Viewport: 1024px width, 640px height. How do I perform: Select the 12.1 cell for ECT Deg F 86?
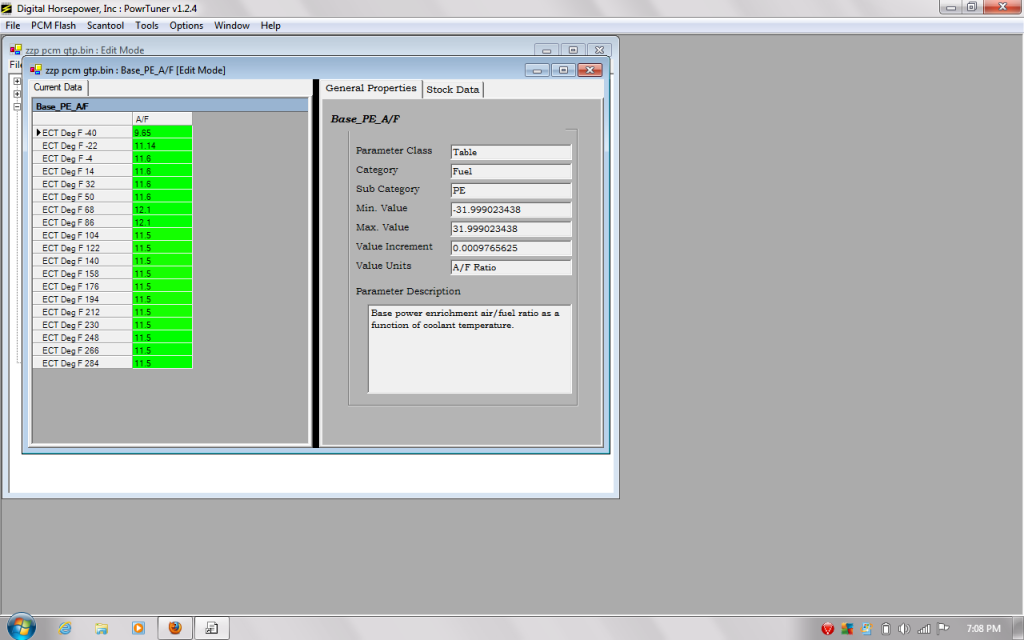click(162, 222)
